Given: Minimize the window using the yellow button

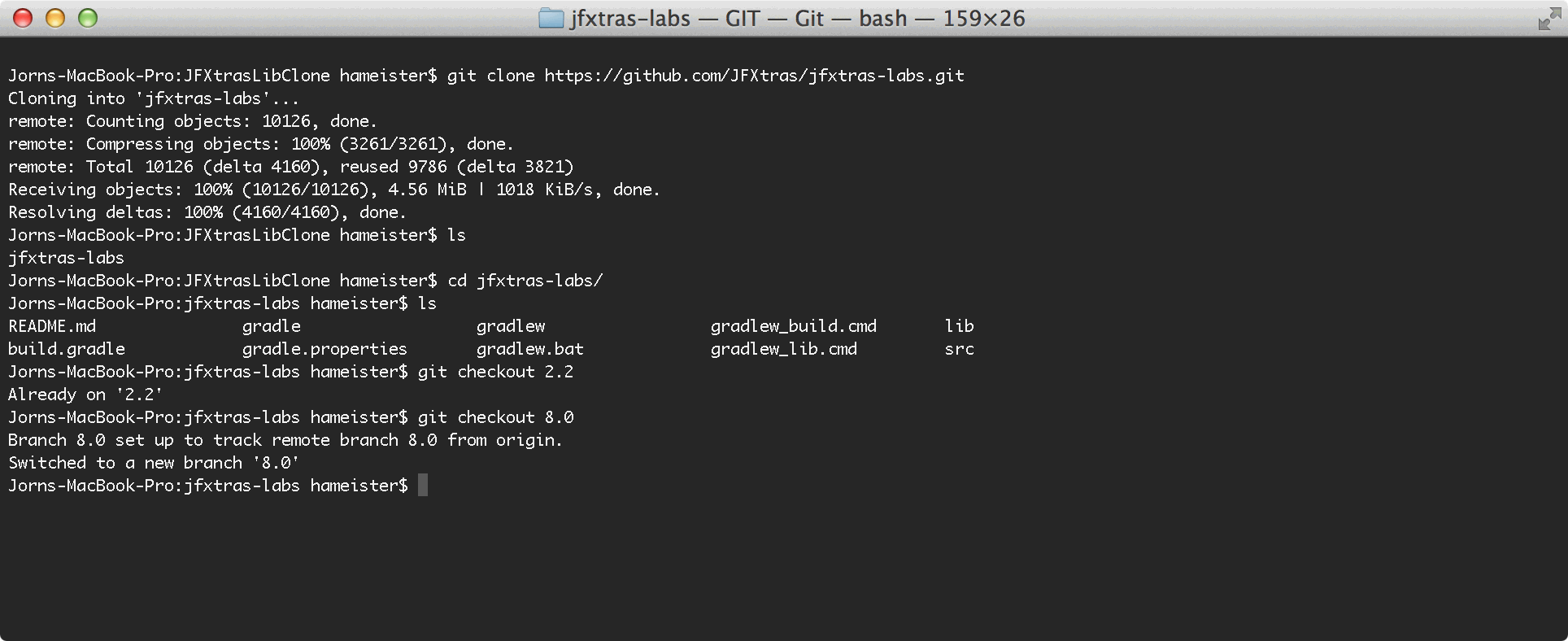Looking at the screenshot, I should coord(55,18).
